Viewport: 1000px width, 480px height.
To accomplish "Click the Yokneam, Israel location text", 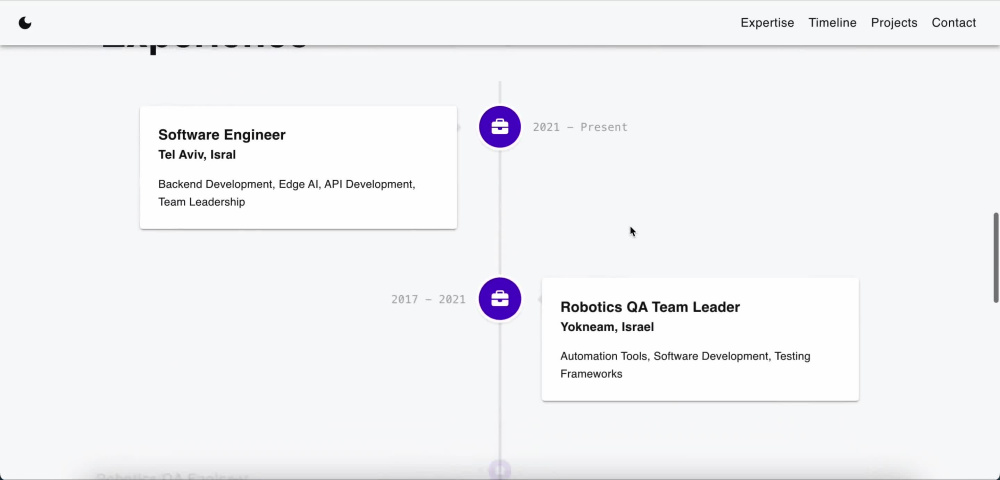I will 607,327.
